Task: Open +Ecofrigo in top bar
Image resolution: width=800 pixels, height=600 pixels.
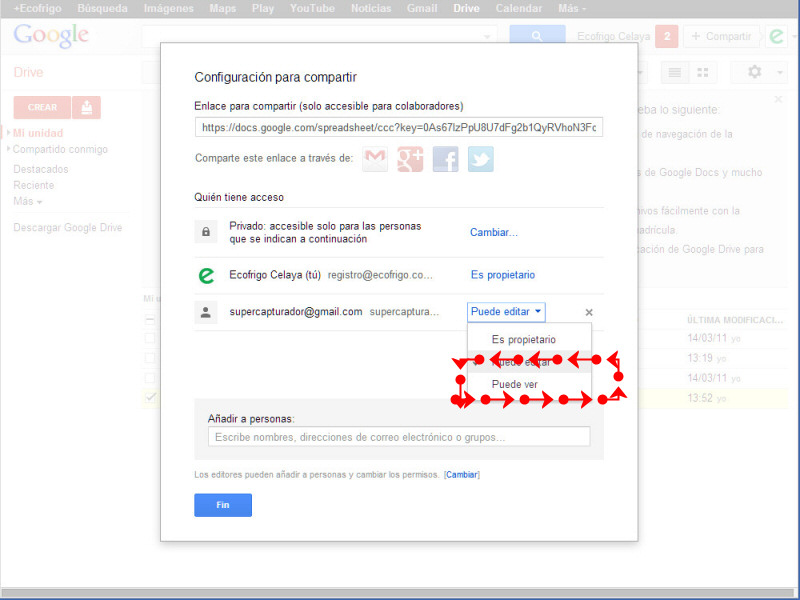Action: [37, 9]
